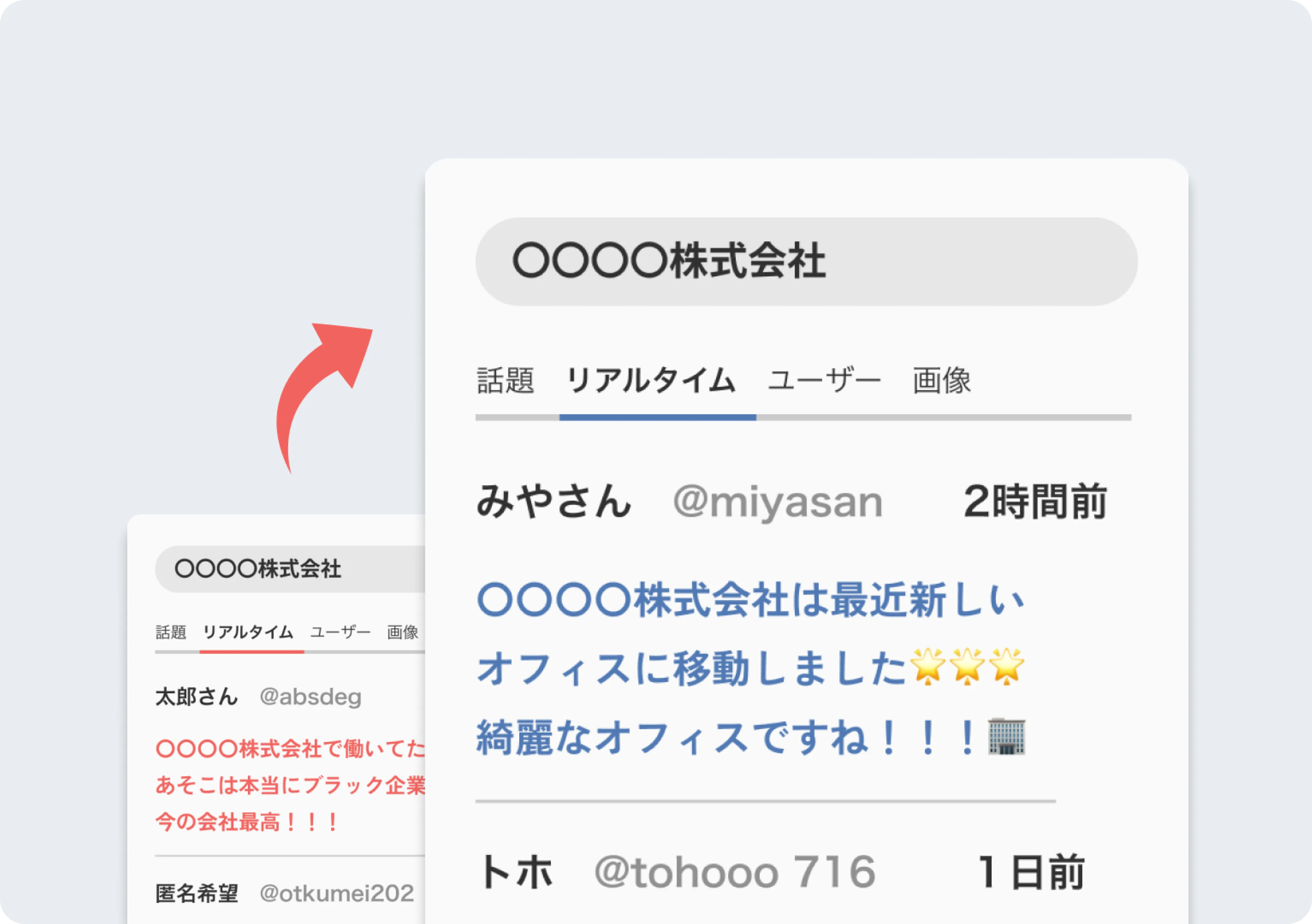Viewport: 1312px width, 924px height.
Task: Open the @miyasan handle
Action: tap(777, 502)
